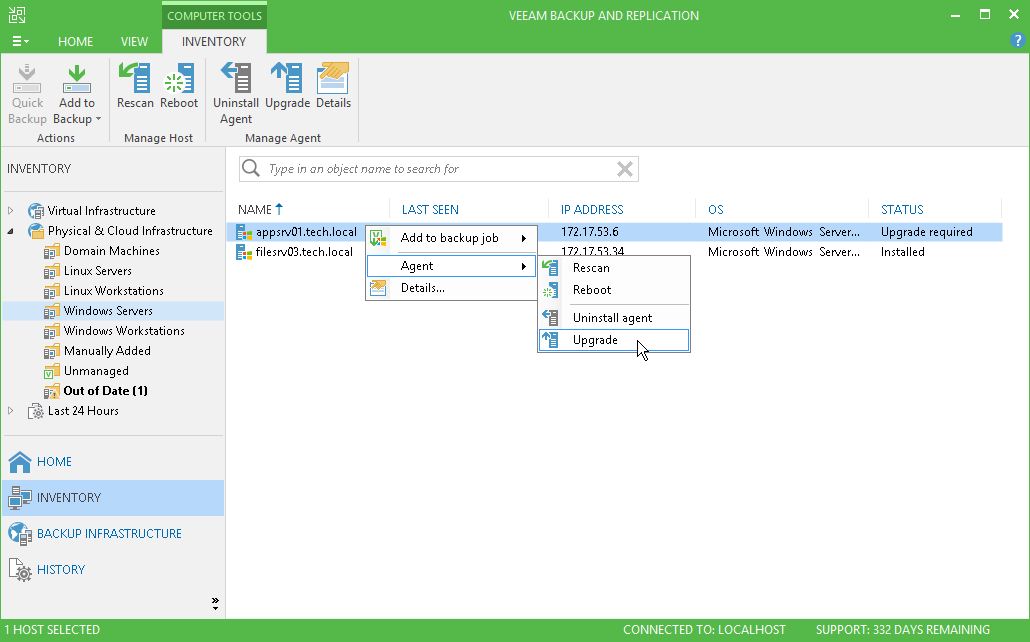Sort by the IP ADDRESS column header
The image size is (1030, 642).
[x=592, y=210]
